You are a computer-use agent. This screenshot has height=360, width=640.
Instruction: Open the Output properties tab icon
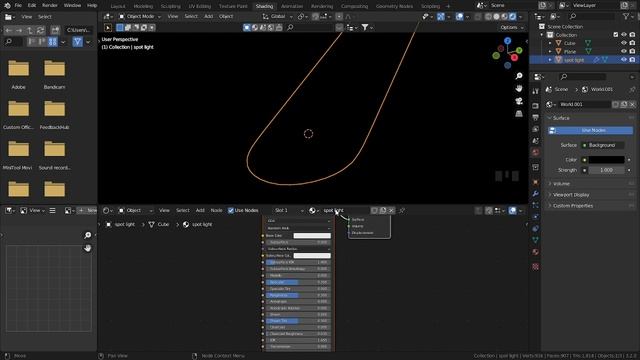pos(536,118)
